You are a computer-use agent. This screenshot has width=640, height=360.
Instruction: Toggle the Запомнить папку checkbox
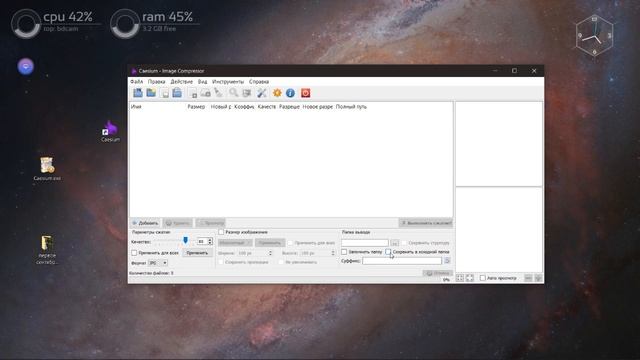pos(344,252)
